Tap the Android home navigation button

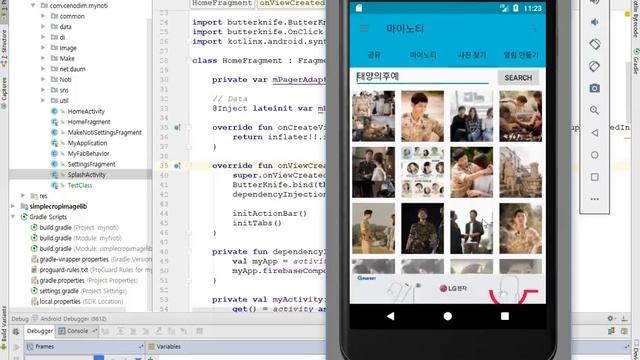click(x=448, y=316)
